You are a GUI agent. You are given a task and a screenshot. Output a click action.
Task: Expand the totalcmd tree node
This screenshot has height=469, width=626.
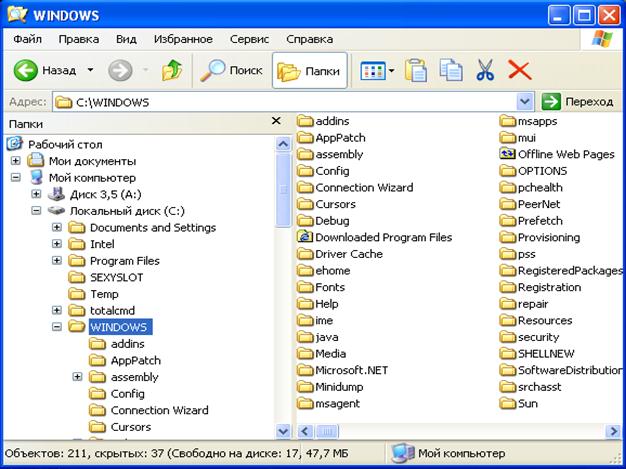coord(57,310)
